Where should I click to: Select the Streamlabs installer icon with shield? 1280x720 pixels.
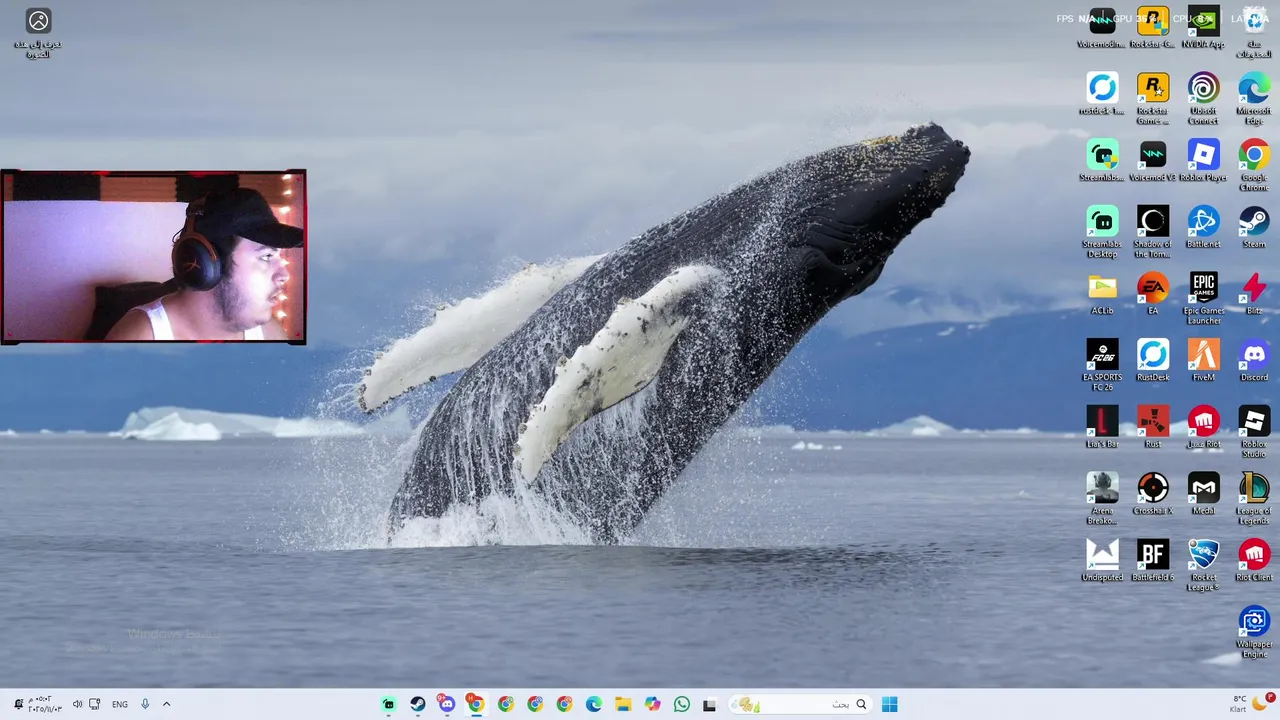1102,160
